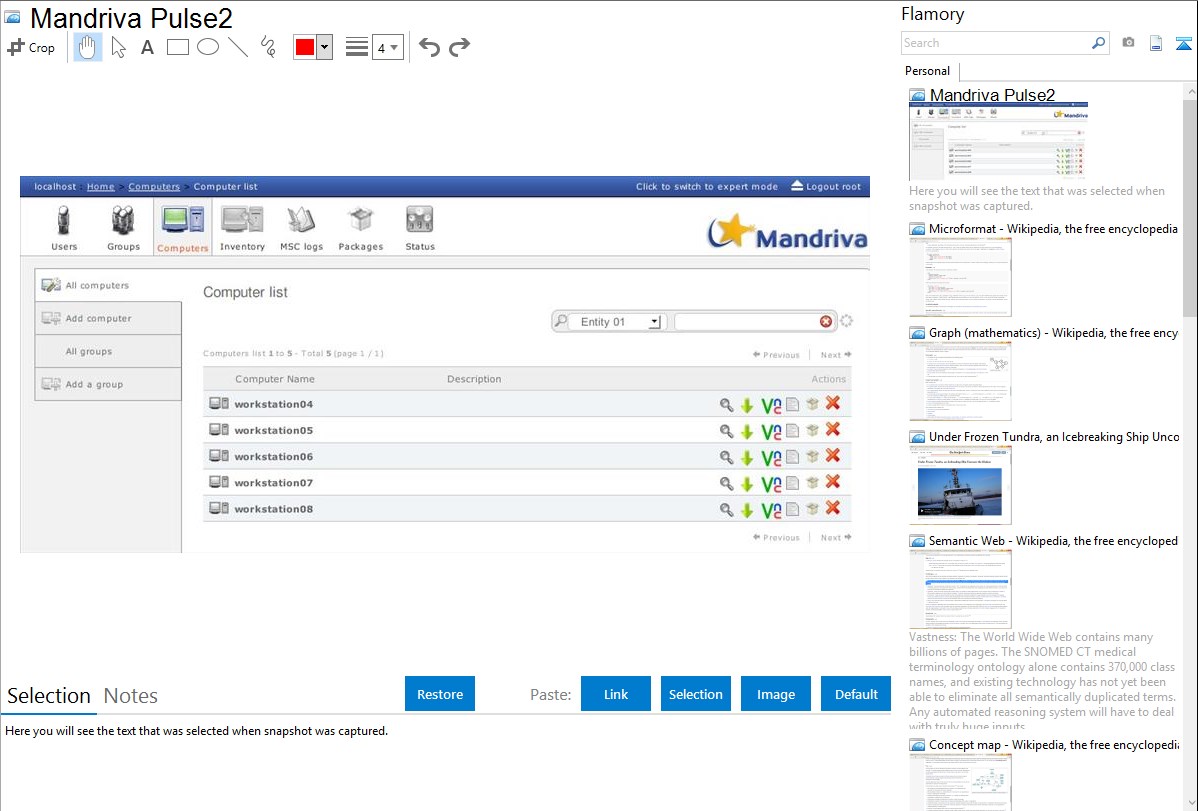This screenshot has width=1198, height=811.
Task: Open the Microformat Wikipedia snapshot thumbnail
Action: tap(960, 277)
